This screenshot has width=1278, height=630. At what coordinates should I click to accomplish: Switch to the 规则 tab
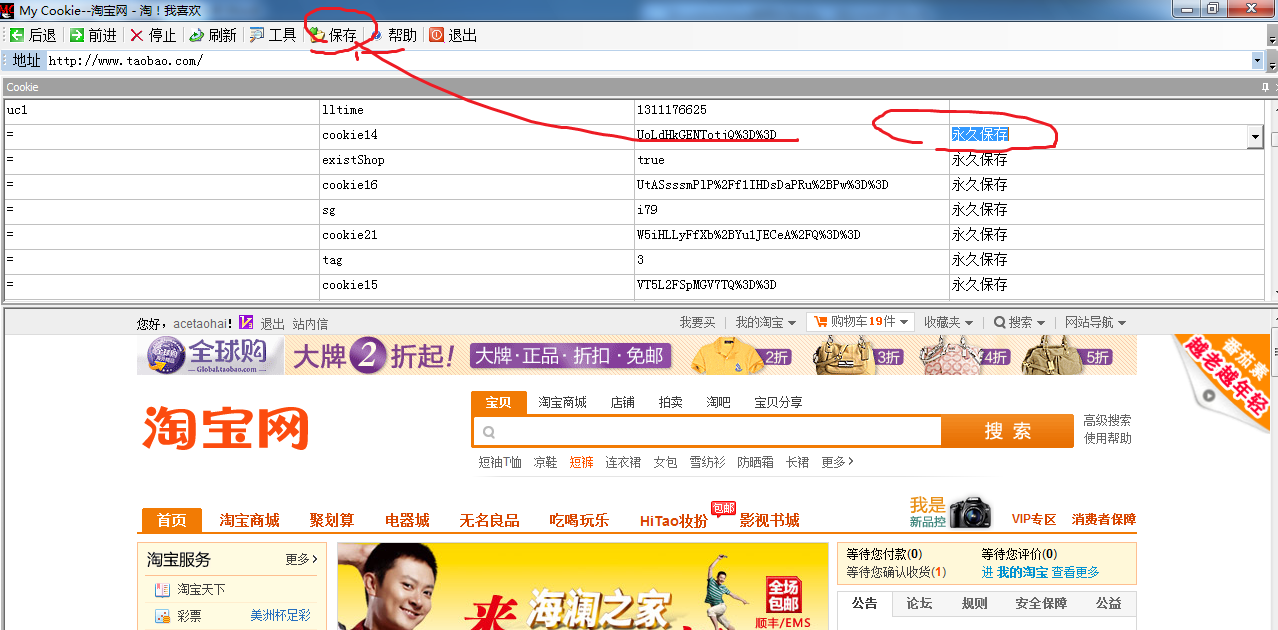[974, 603]
